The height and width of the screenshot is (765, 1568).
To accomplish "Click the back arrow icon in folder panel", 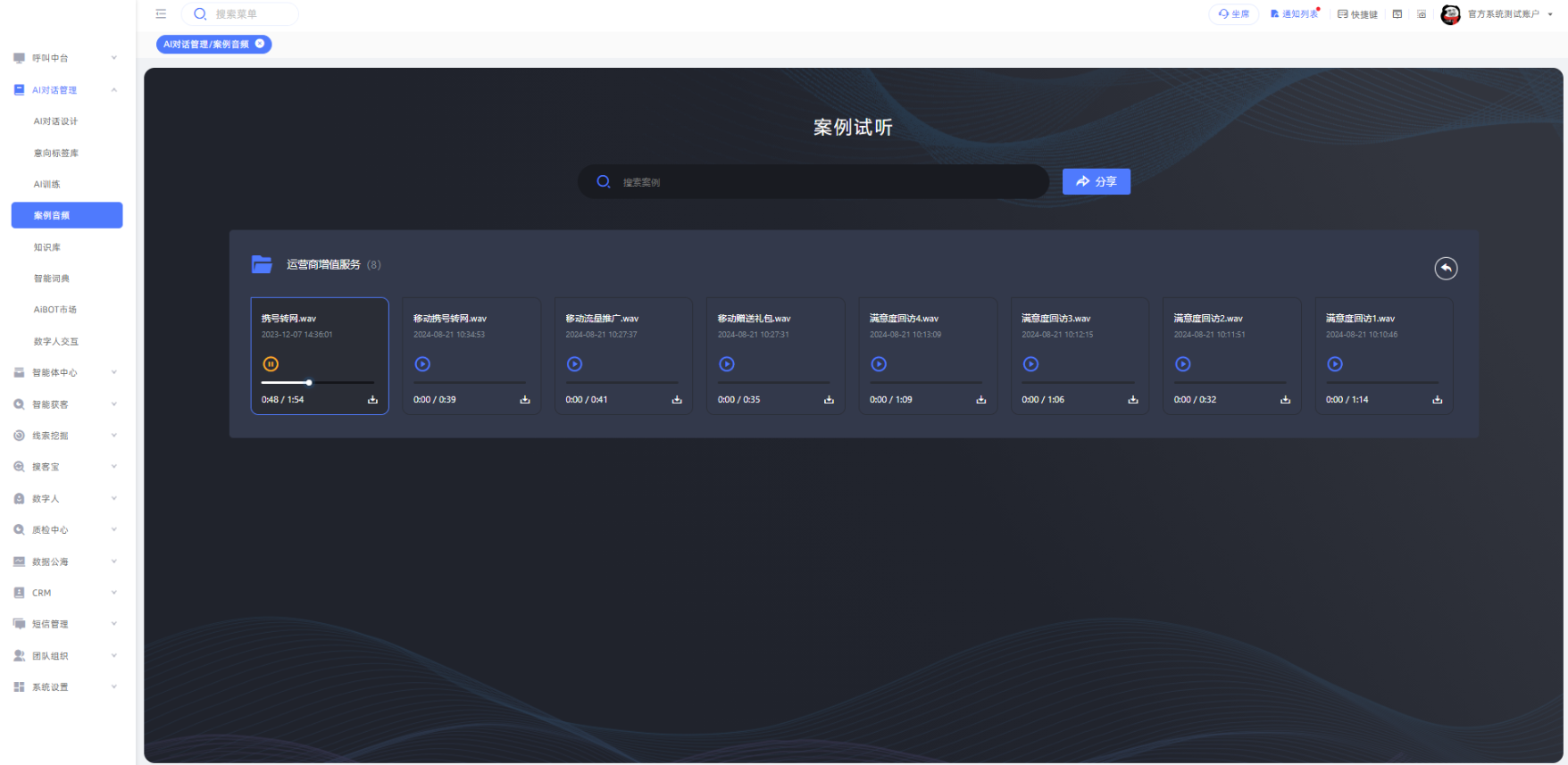I will 1446,269.
